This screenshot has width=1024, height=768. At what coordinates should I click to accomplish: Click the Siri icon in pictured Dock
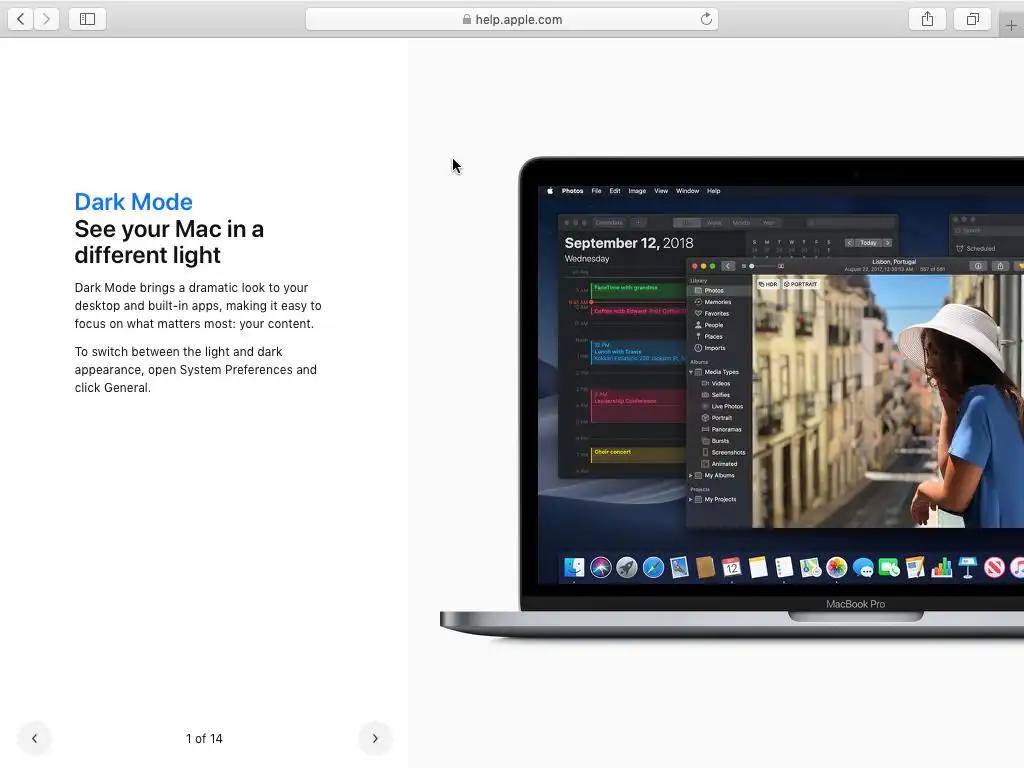(601, 568)
